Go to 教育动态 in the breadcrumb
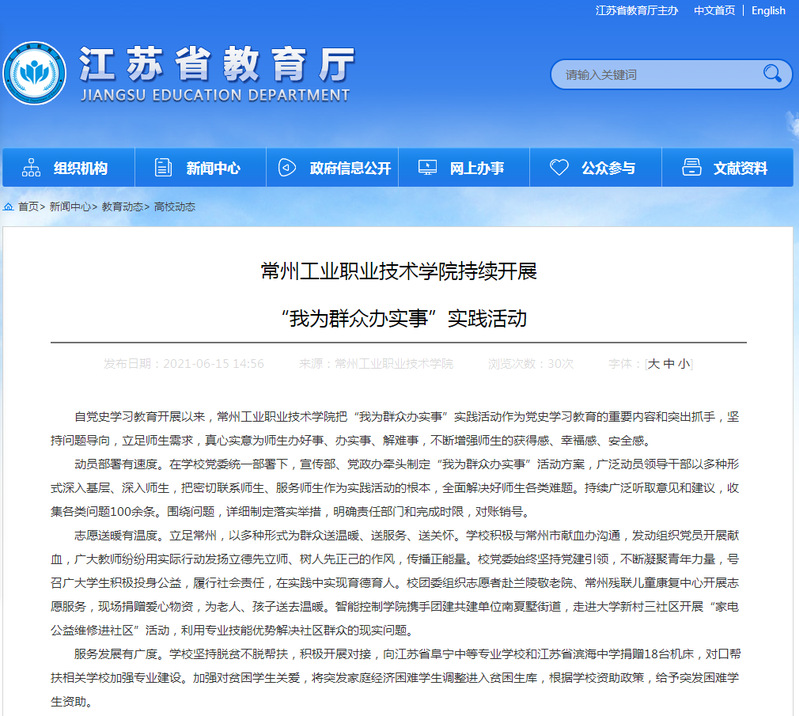This screenshot has height=716, width=799. (x=122, y=207)
